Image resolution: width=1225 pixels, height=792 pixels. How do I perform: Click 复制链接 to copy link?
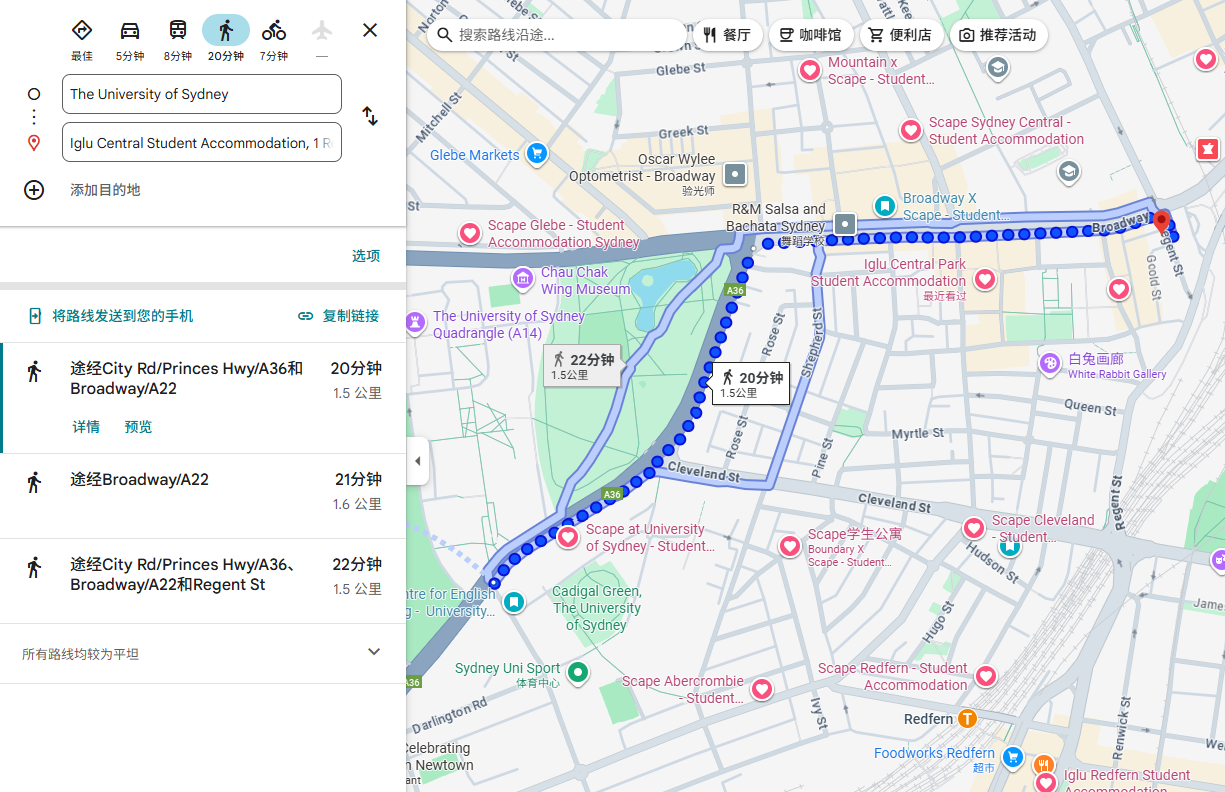[339, 316]
